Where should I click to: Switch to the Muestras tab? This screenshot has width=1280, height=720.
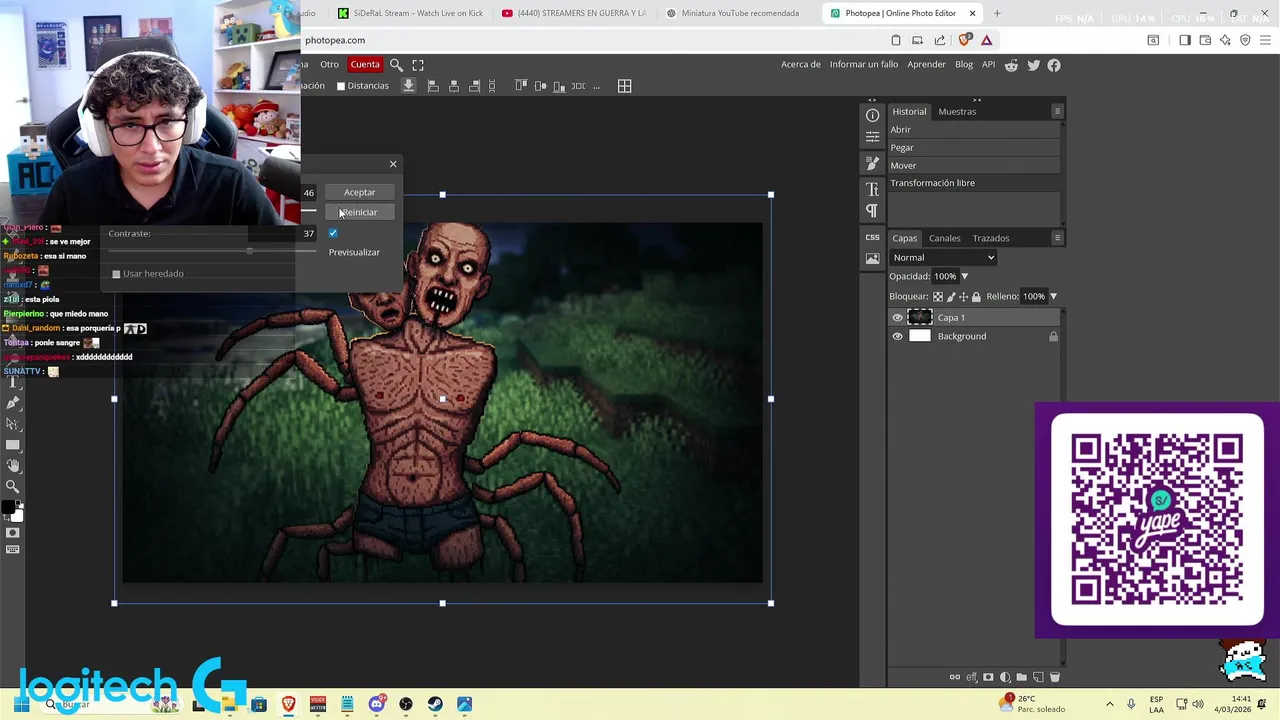coord(957,112)
